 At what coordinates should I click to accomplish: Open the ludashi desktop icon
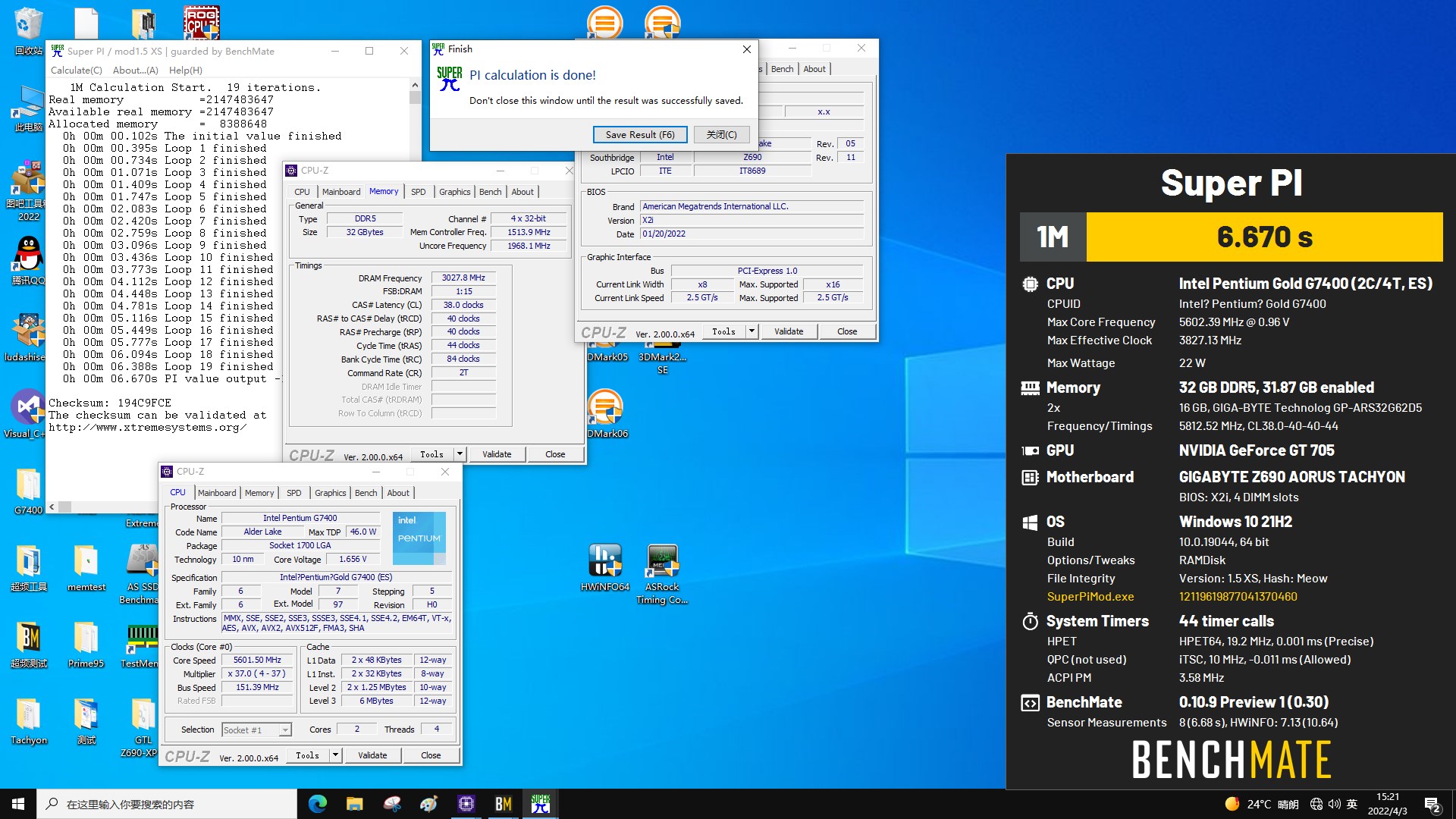(x=28, y=337)
